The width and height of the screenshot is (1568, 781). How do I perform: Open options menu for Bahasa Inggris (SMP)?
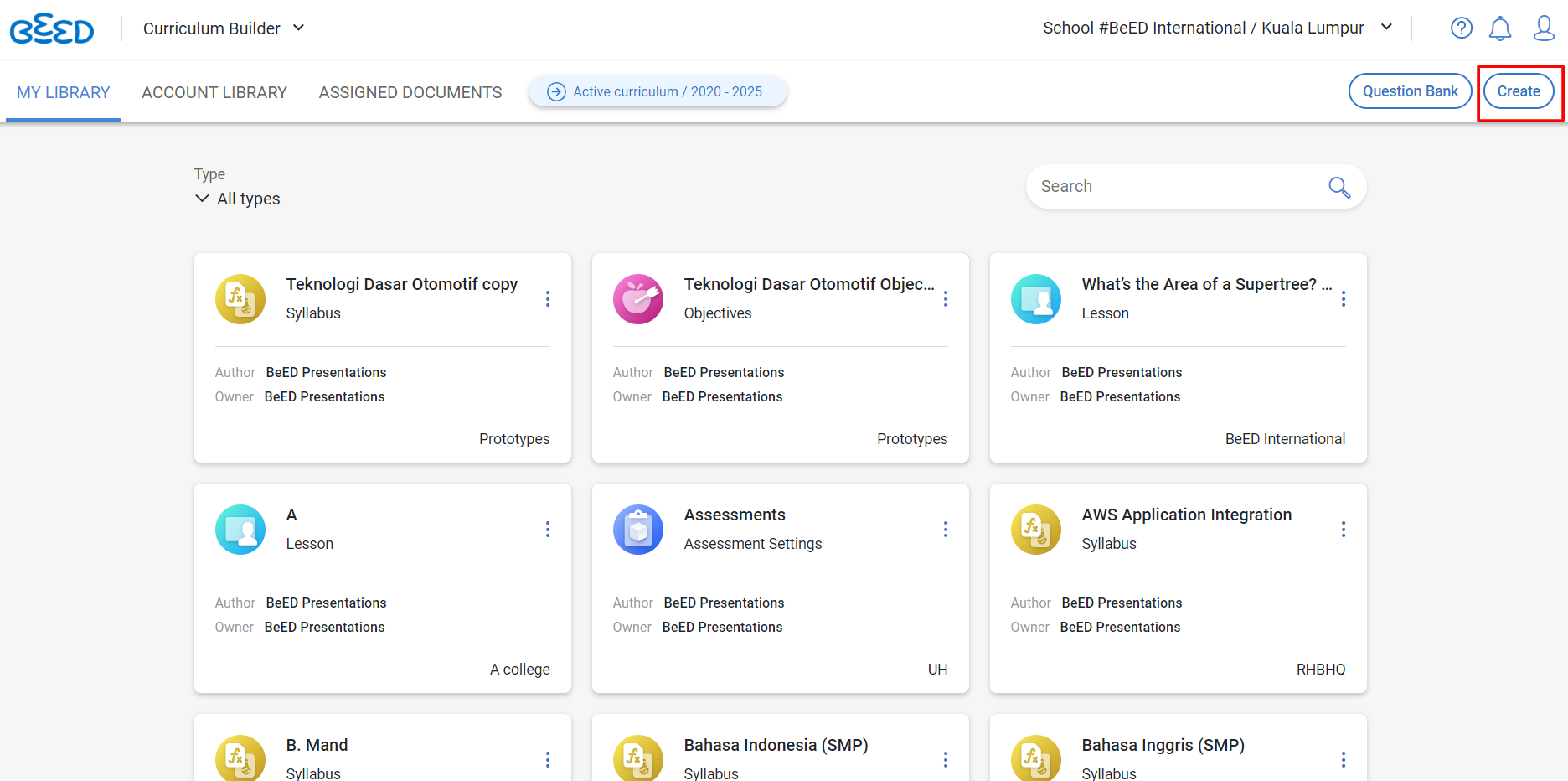point(1344,760)
